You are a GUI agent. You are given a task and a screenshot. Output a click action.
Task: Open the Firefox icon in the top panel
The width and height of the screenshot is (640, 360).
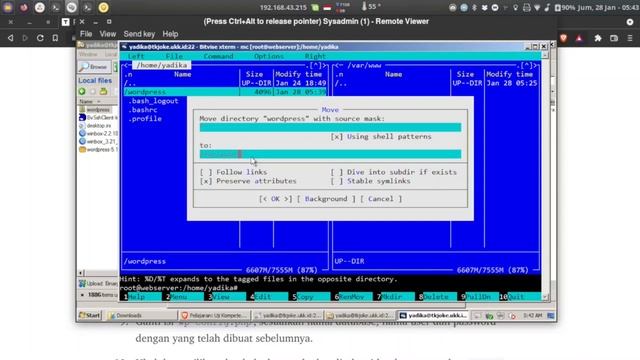(24, 7)
